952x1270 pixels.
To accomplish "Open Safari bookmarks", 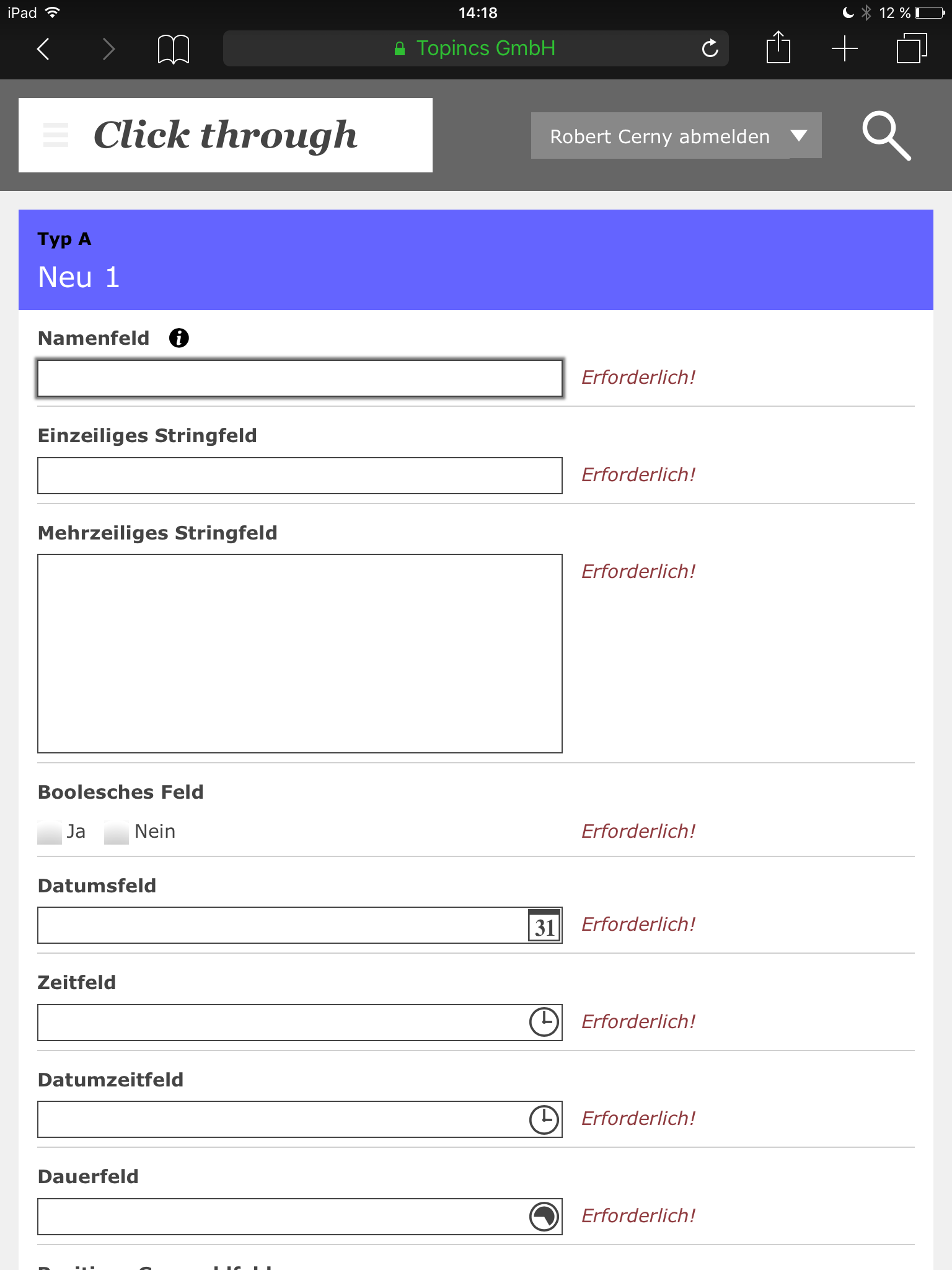I will click(x=174, y=49).
